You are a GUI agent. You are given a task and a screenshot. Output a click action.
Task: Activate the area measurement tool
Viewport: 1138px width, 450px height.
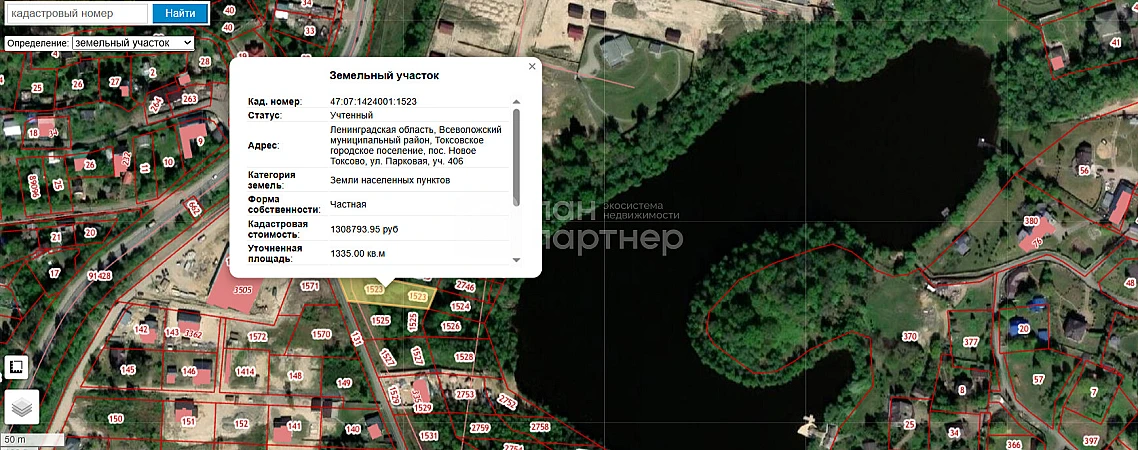click(x=16, y=367)
